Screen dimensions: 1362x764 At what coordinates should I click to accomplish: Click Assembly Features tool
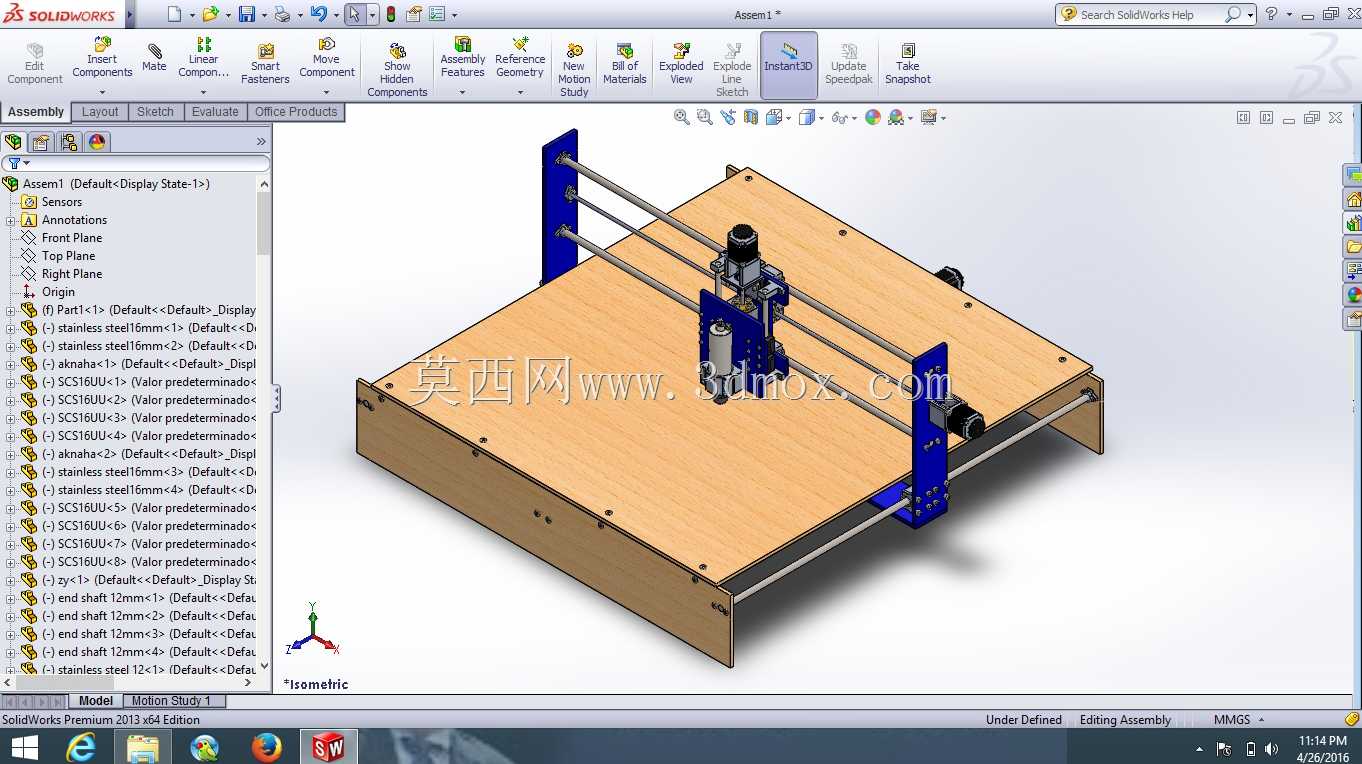462,58
